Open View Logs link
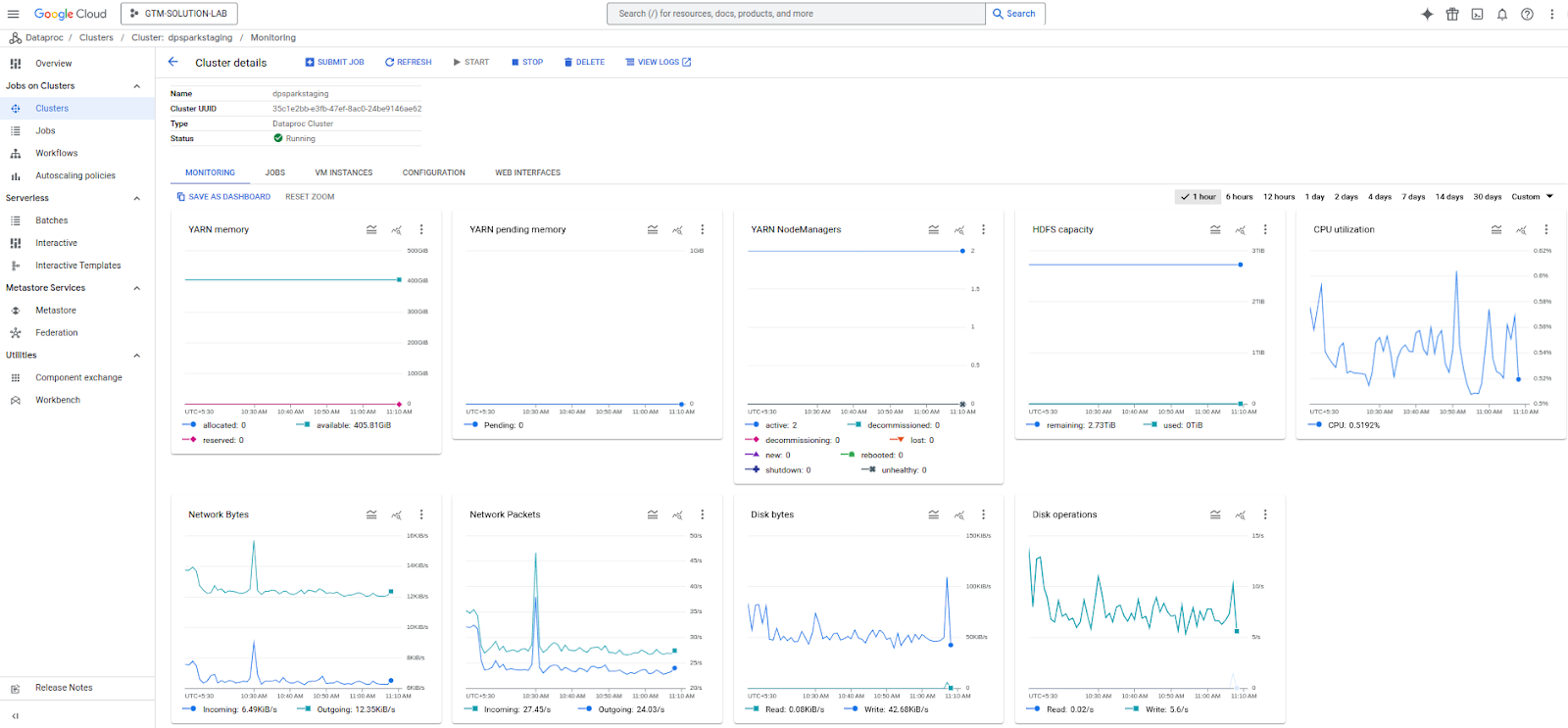Screen dimensions: 1568x728 click(x=659, y=62)
